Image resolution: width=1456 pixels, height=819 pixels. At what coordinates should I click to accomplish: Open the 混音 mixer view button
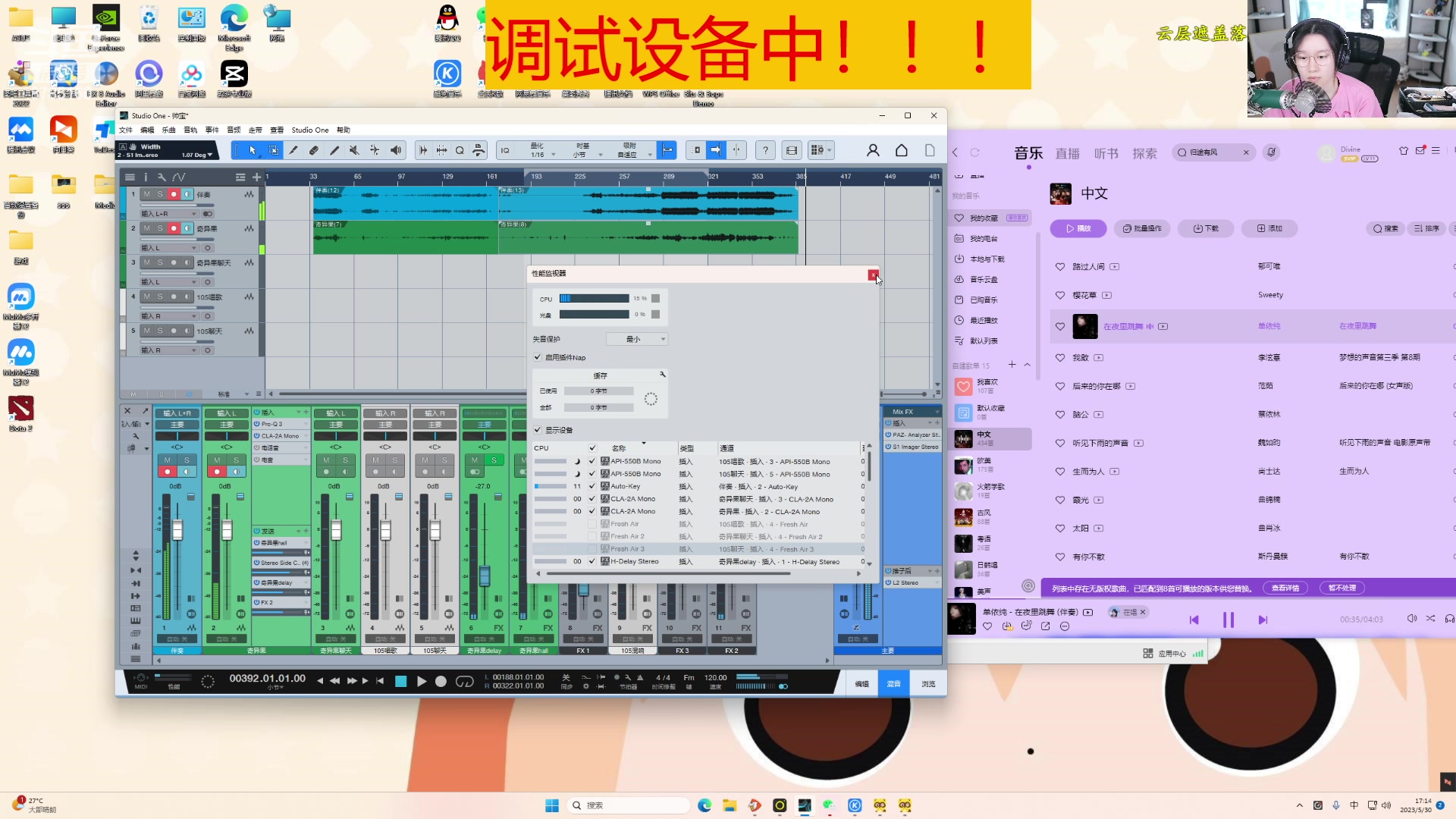(894, 684)
